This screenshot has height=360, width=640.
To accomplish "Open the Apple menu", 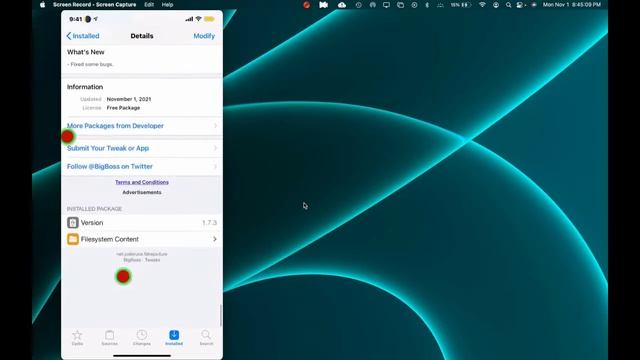I will pos(42,5).
